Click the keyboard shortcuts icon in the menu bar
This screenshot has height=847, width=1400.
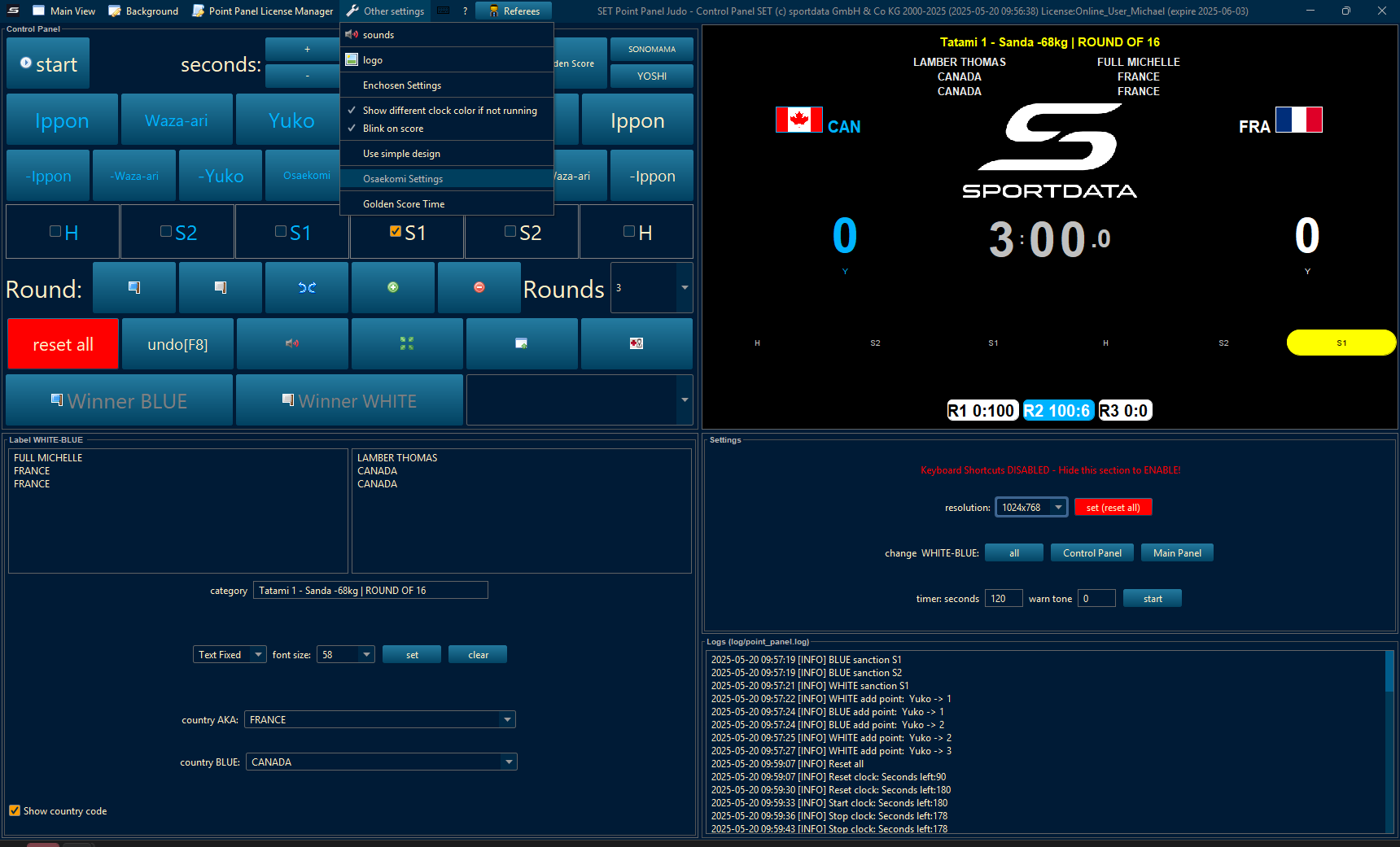click(444, 11)
